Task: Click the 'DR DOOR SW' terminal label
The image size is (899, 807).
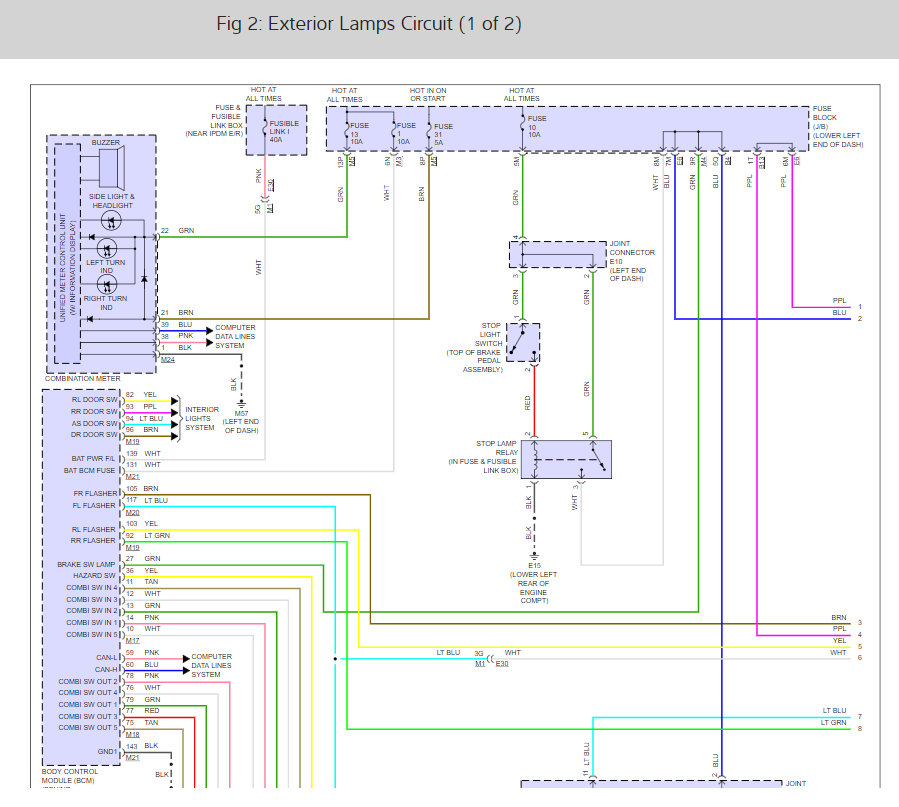Action: (94, 434)
